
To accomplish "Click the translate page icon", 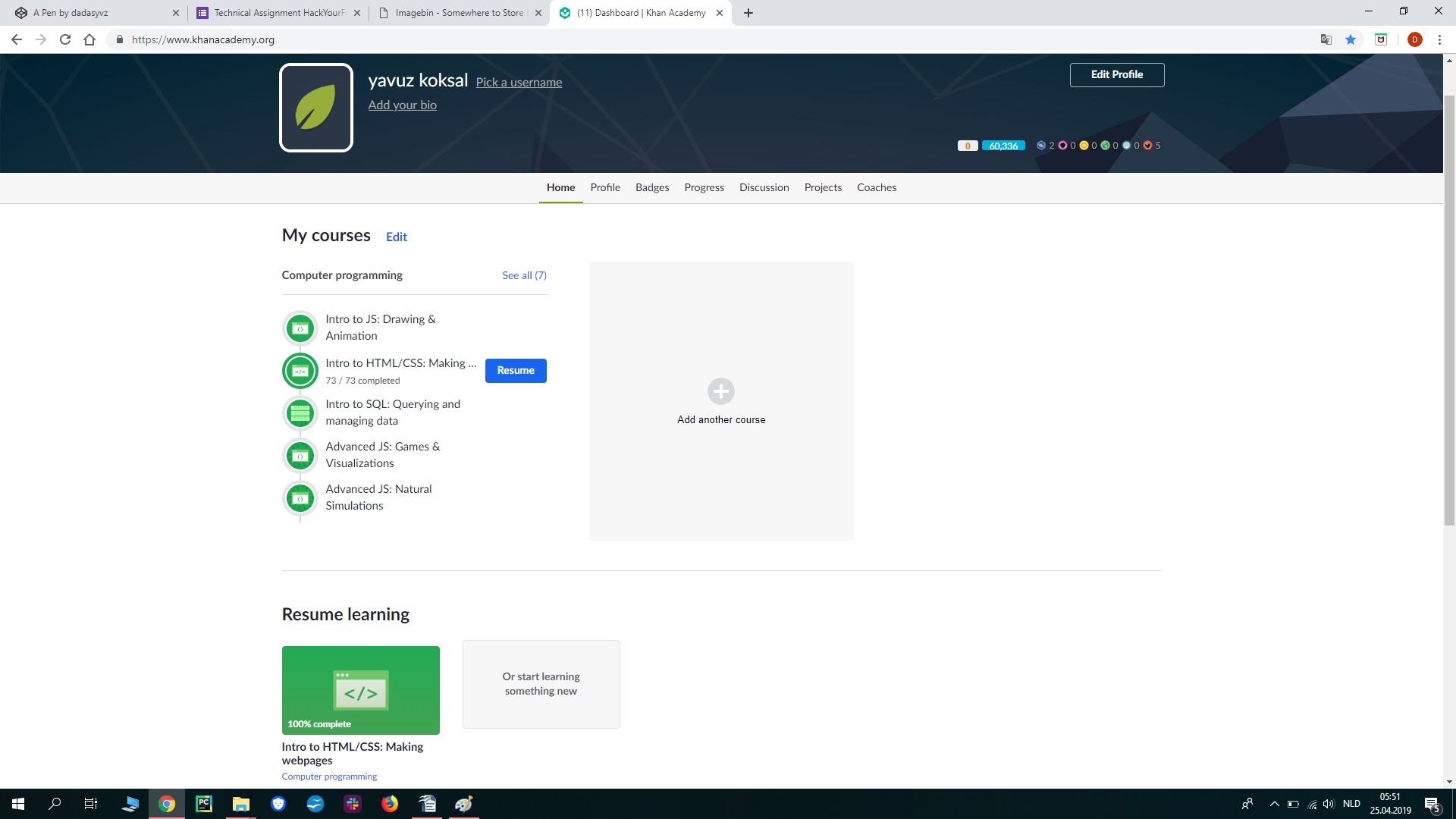I will (x=1326, y=39).
